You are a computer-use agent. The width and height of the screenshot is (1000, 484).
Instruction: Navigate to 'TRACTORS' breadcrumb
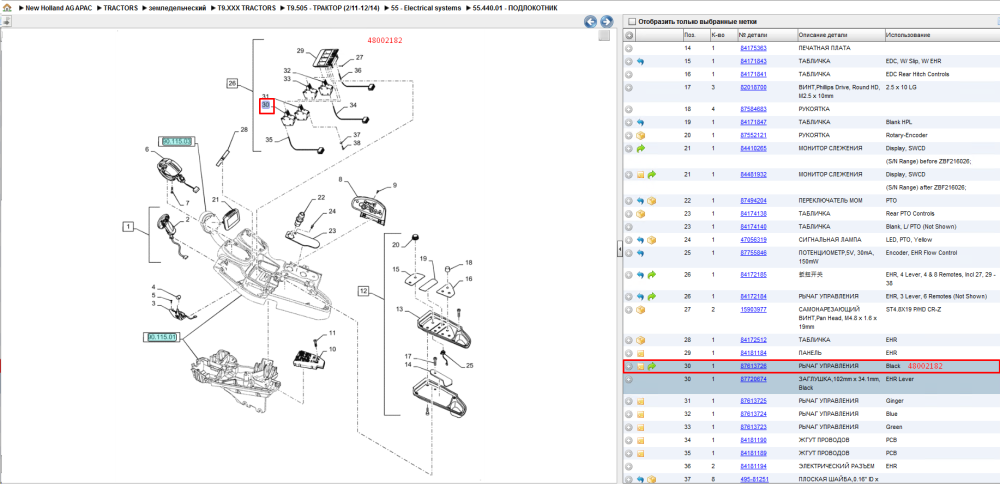(119, 8)
